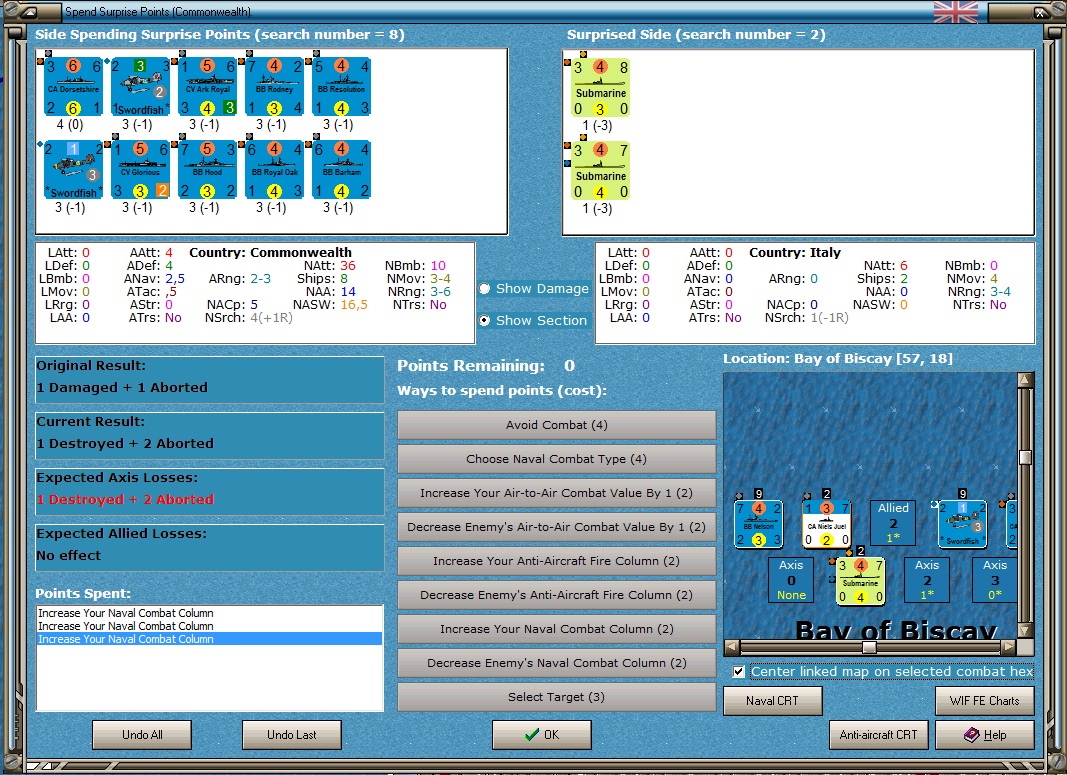
Task: Click Increase Your Anti-Aircraft Fire Column
Action: [x=557, y=561]
